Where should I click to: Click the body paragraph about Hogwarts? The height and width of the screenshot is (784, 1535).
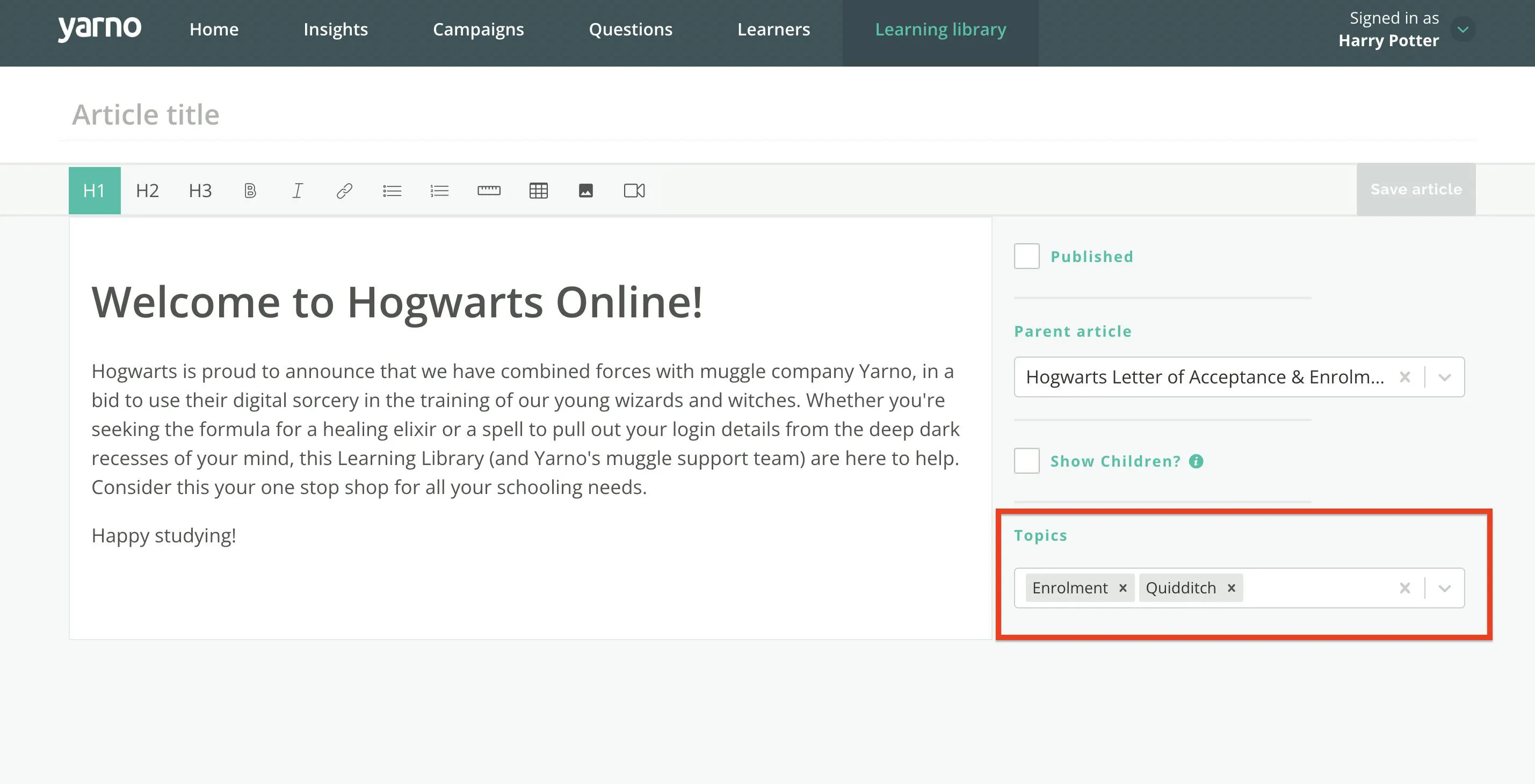[526, 429]
